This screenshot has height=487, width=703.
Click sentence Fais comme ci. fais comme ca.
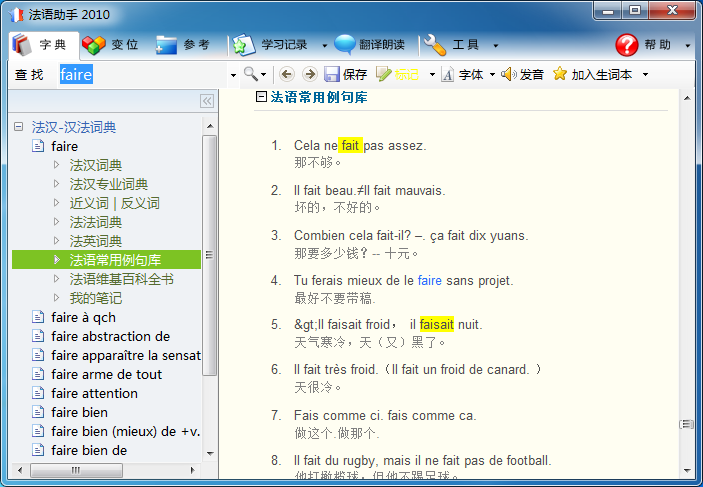[385, 416]
